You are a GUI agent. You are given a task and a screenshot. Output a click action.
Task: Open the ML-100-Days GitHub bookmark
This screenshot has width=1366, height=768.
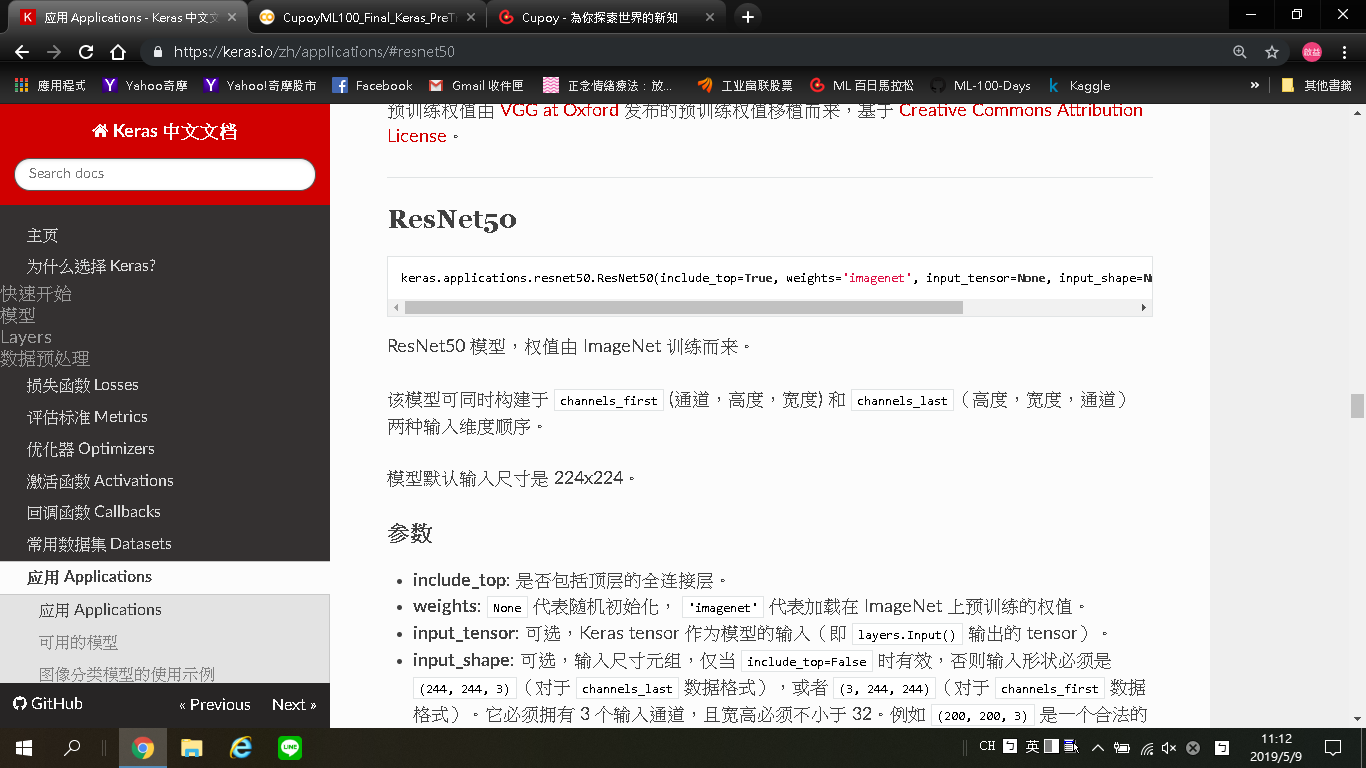tap(980, 86)
